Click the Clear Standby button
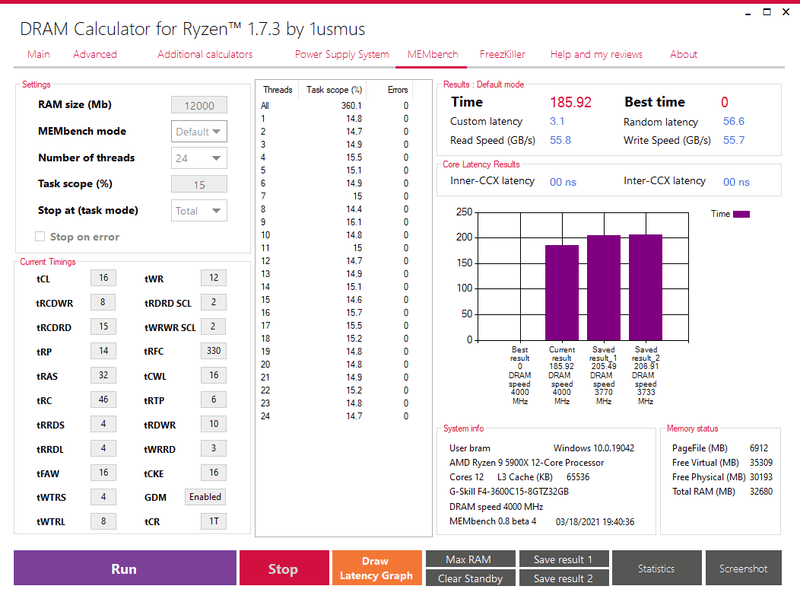 (470, 578)
